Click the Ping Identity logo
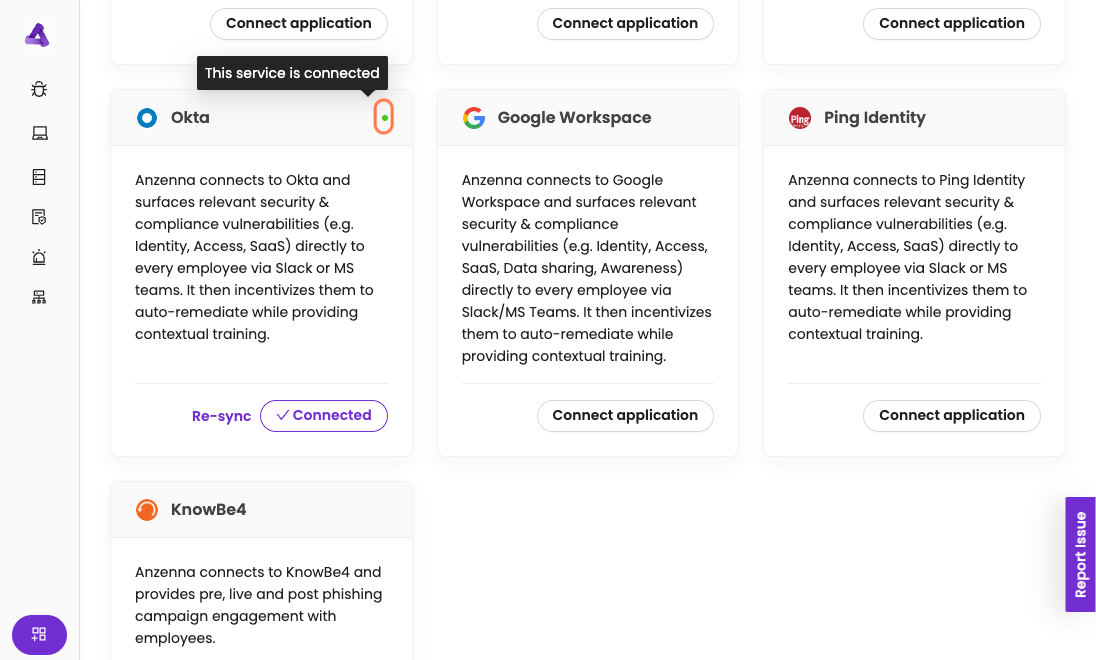This screenshot has height=660, width=1096. click(800, 118)
